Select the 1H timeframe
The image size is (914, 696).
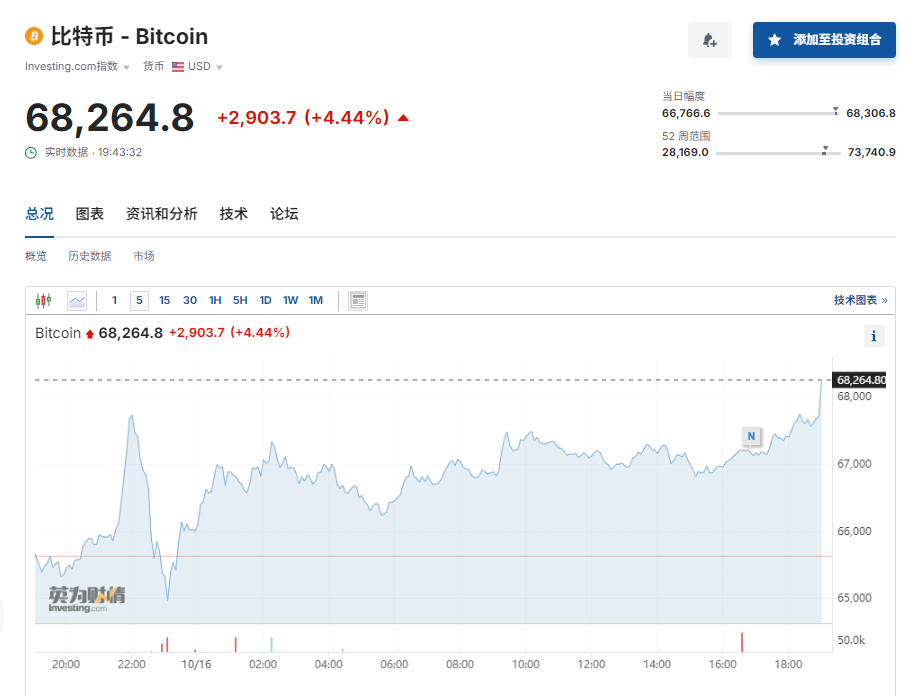tap(214, 300)
